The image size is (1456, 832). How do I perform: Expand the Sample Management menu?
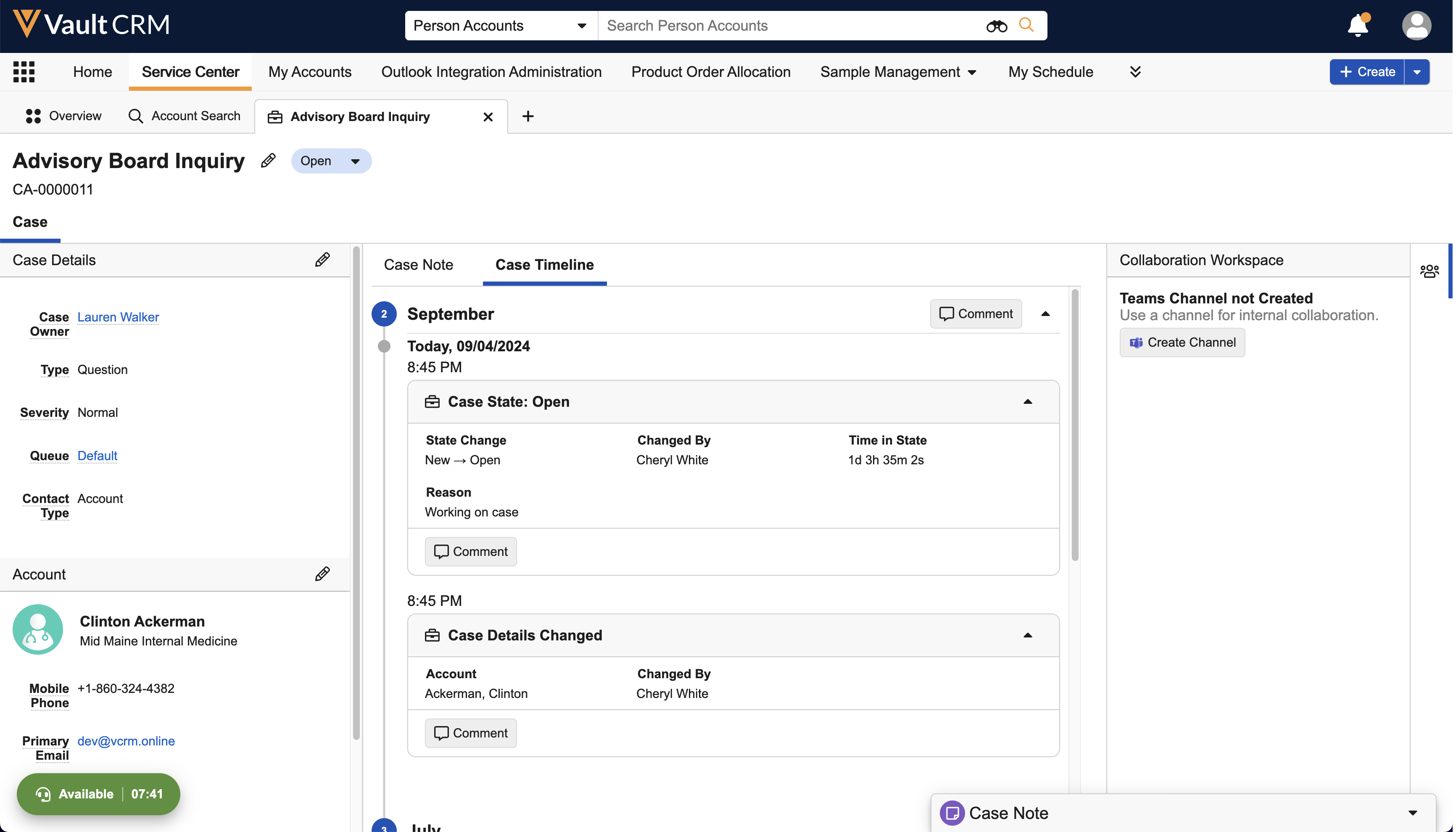click(x=898, y=72)
